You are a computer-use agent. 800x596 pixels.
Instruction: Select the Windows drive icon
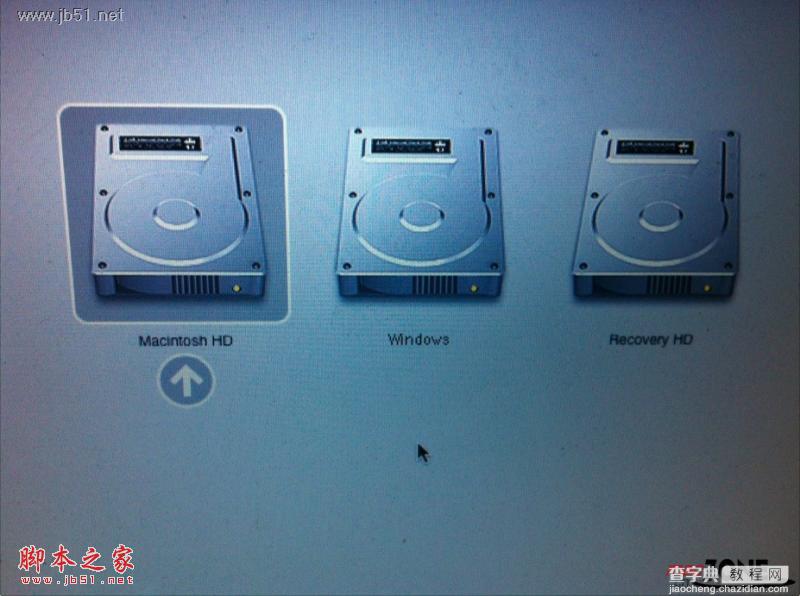(420, 212)
